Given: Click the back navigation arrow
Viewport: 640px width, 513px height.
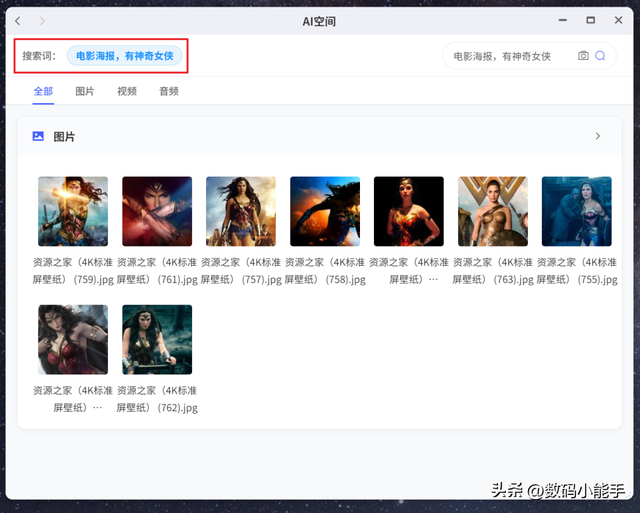Looking at the screenshot, I should [18, 21].
